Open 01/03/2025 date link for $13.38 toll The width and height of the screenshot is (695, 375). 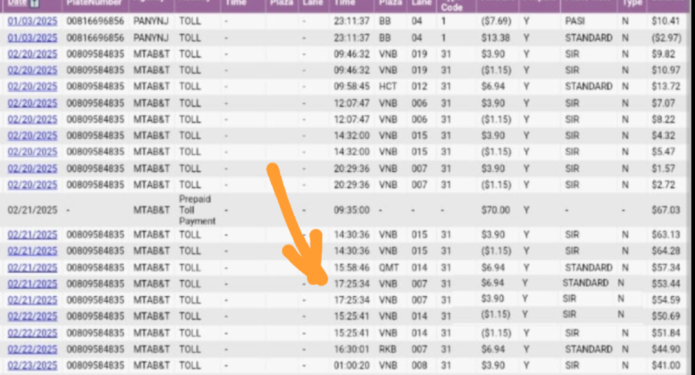[32, 38]
